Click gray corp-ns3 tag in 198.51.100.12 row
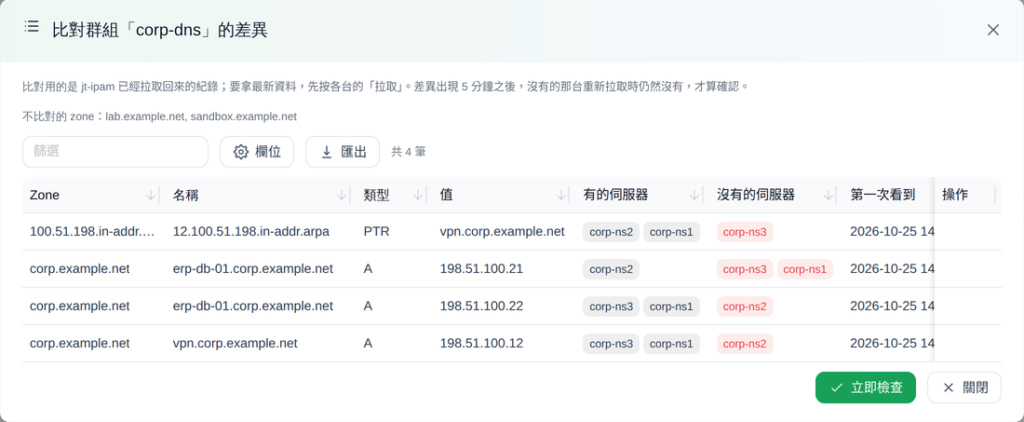The width and height of the screenshot is (1024, 422). pos(611,344)
